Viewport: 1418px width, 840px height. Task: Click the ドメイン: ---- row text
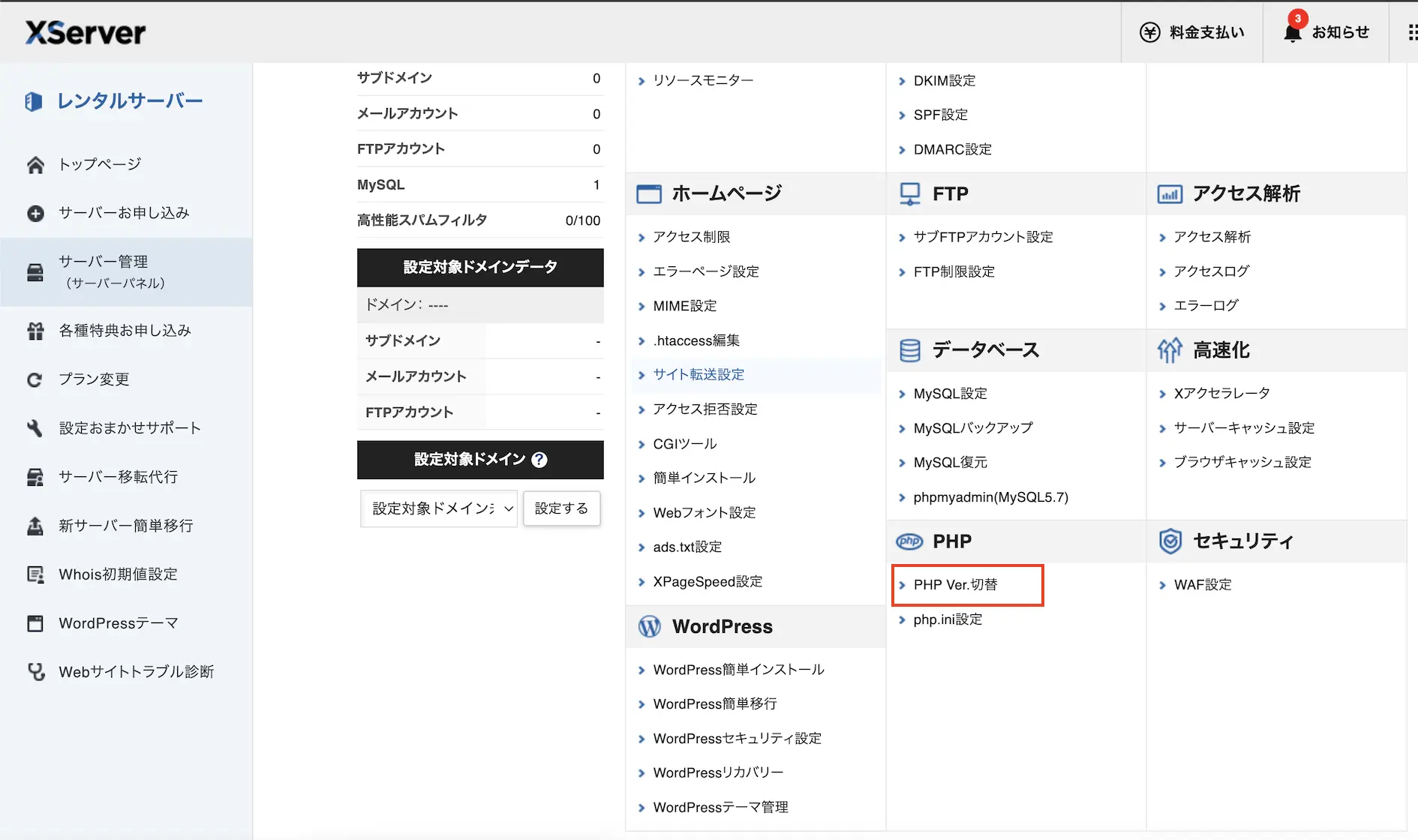pyautogui.click(x=407, y=304)
